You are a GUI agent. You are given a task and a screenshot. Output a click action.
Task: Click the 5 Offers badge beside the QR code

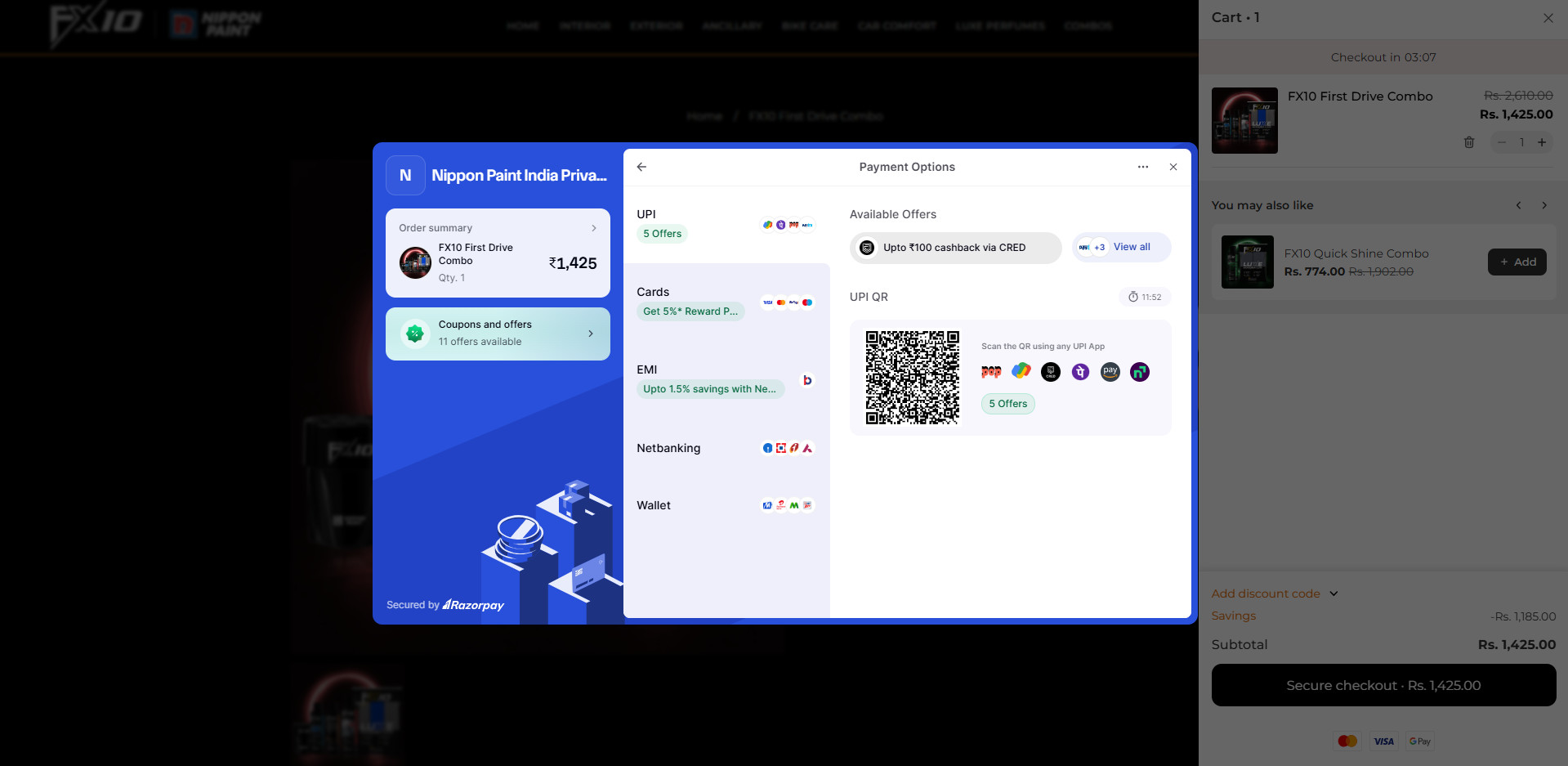point(1008,404)
